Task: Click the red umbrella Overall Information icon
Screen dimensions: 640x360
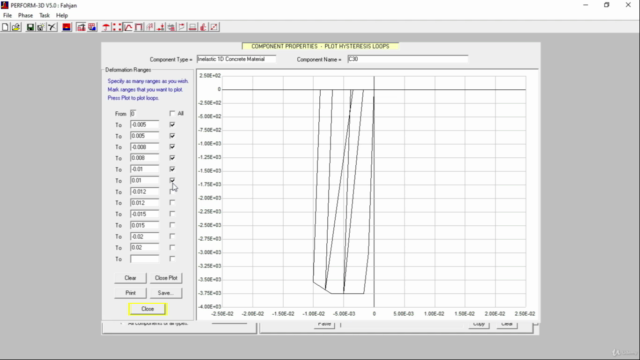Action: (x=106, y=27)
